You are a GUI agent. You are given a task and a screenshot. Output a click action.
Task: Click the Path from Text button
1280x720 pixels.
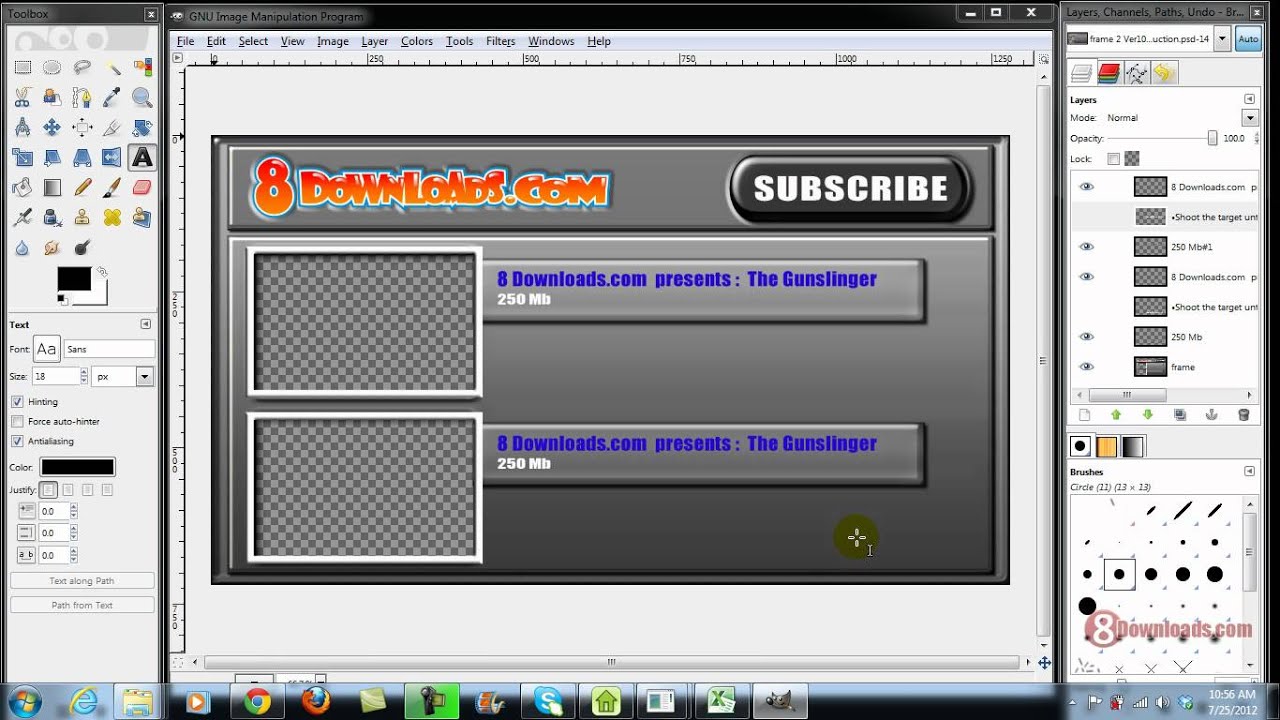pos(82,605)
